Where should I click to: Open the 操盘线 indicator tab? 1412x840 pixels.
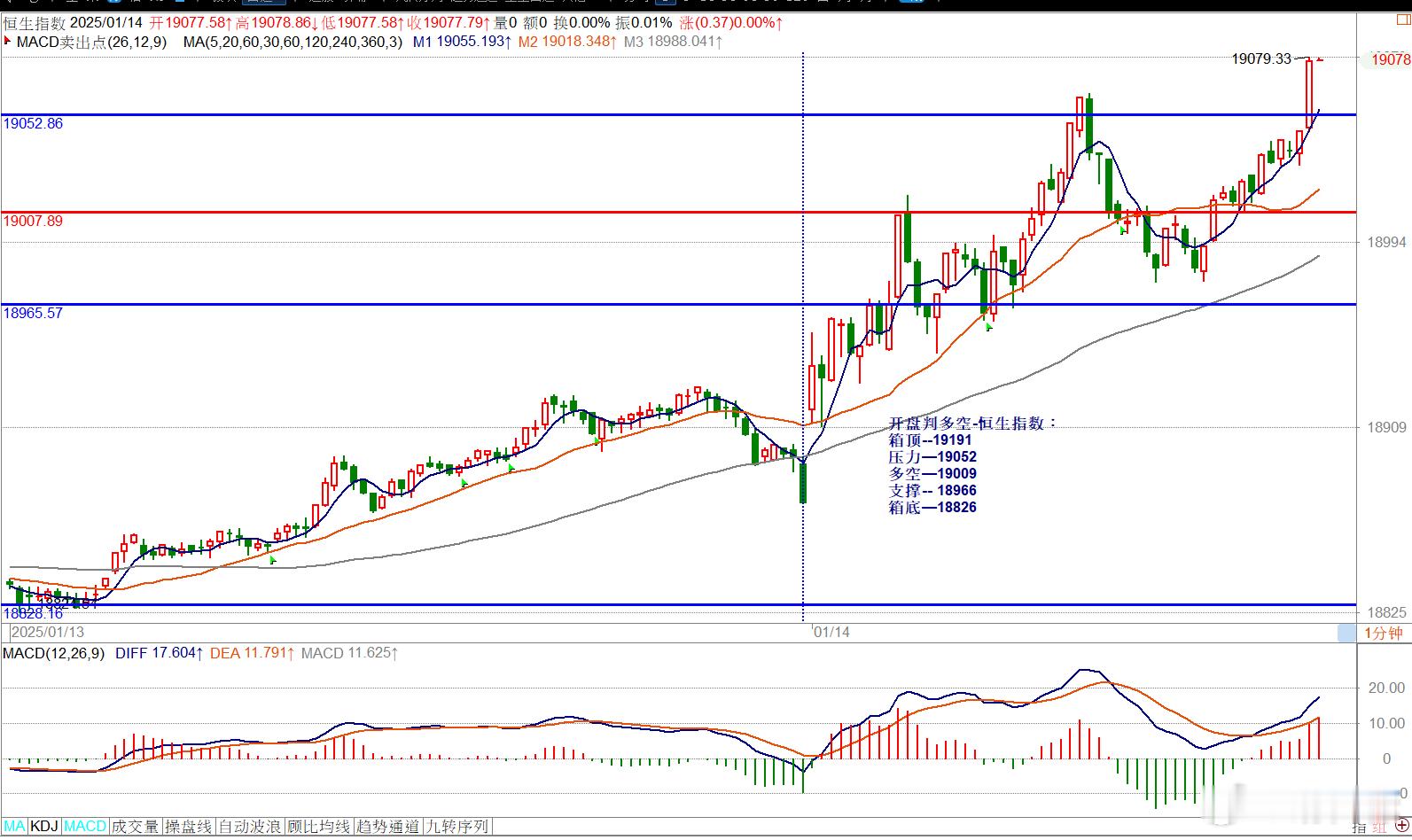(189, 827)
